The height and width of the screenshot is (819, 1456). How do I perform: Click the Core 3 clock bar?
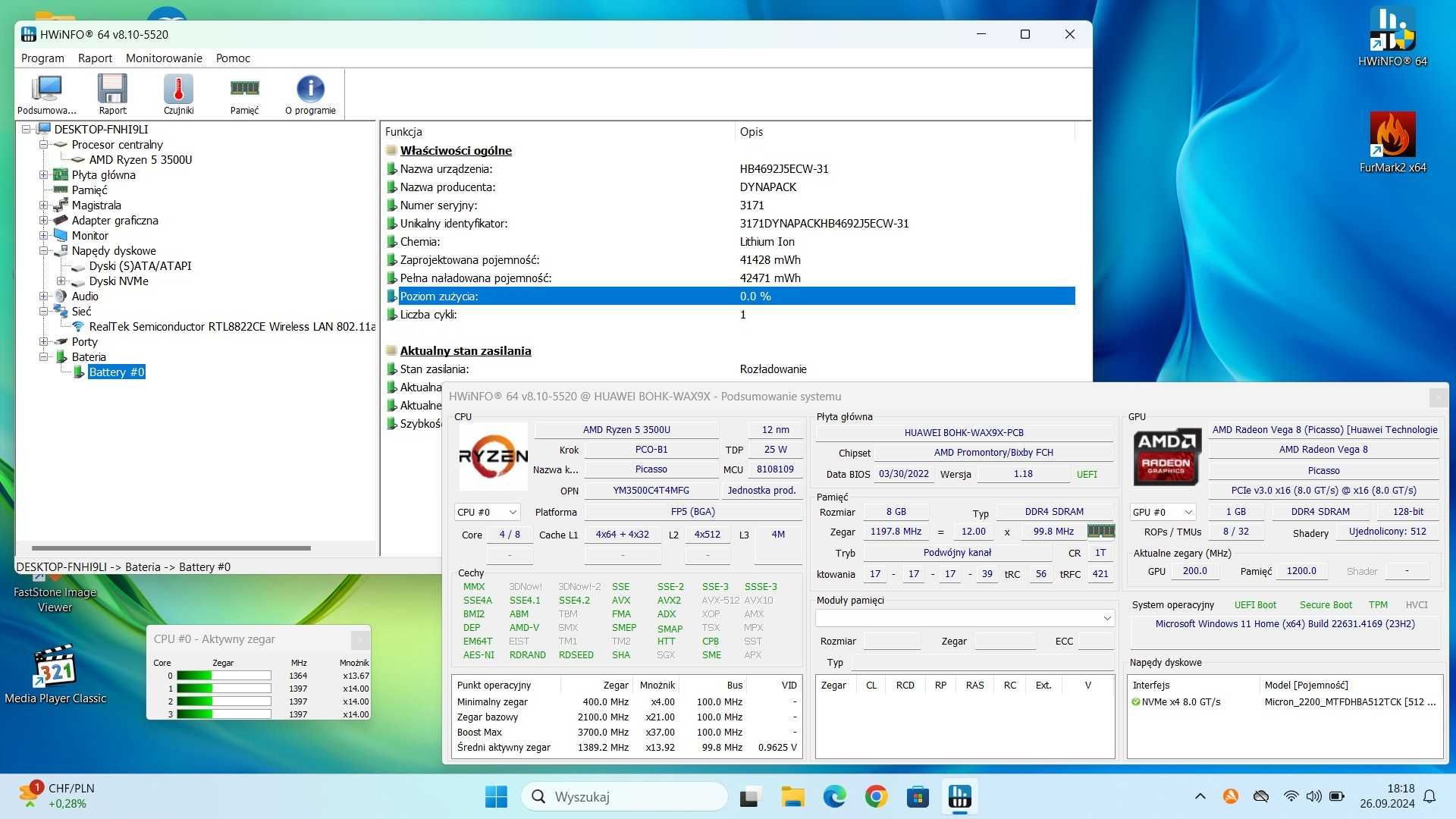224,714
